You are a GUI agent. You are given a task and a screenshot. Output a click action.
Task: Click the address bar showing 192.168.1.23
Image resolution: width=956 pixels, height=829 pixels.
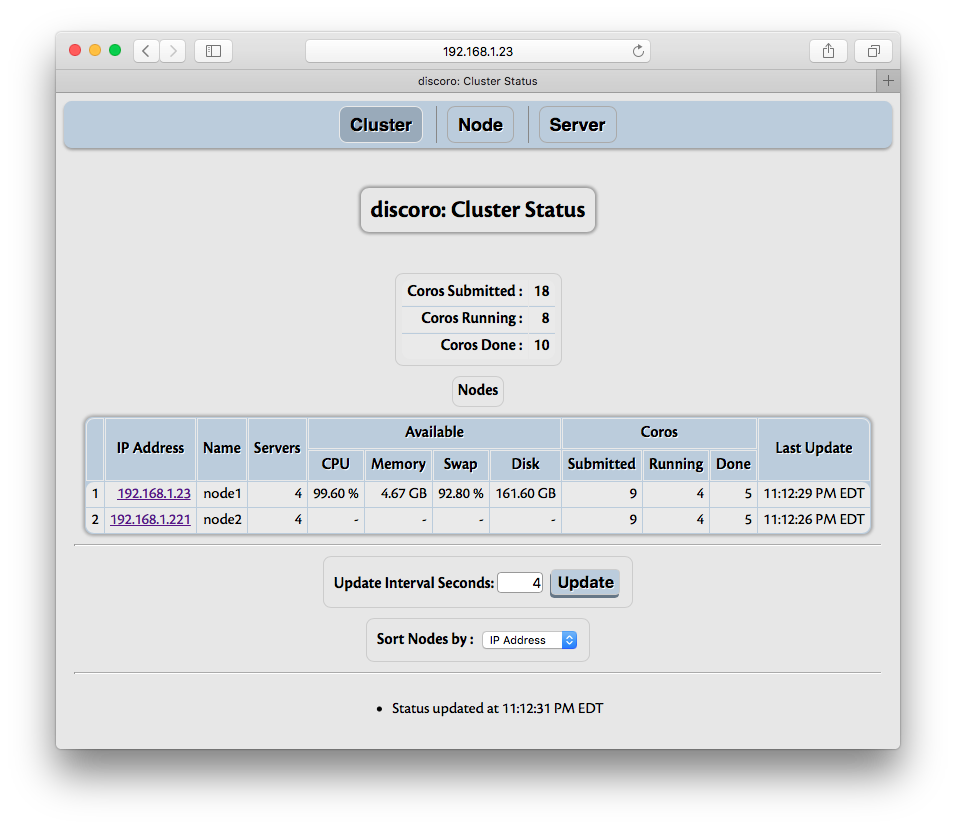click(x=478, y=51)
